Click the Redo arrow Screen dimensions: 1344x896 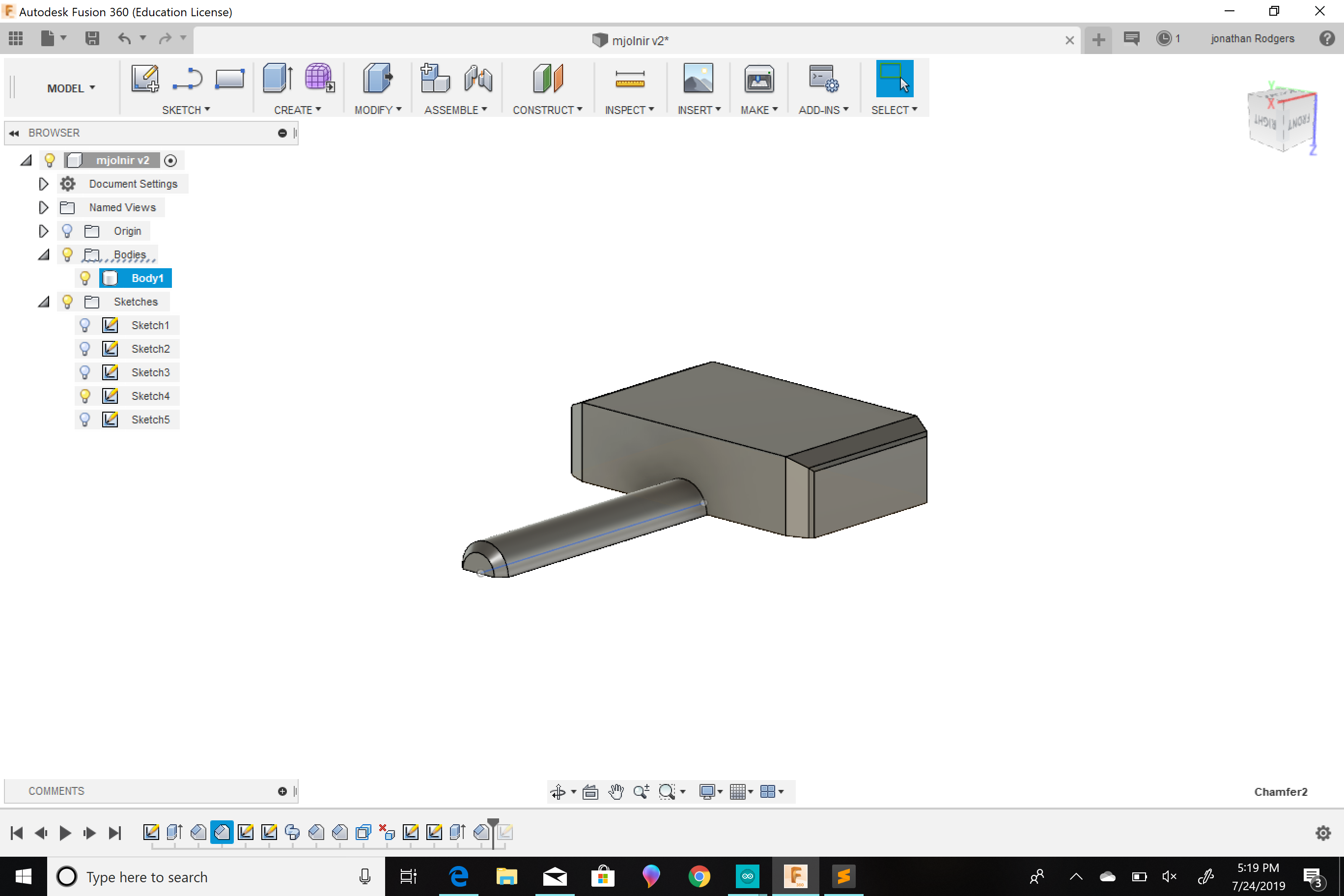[x=165, y=38]
